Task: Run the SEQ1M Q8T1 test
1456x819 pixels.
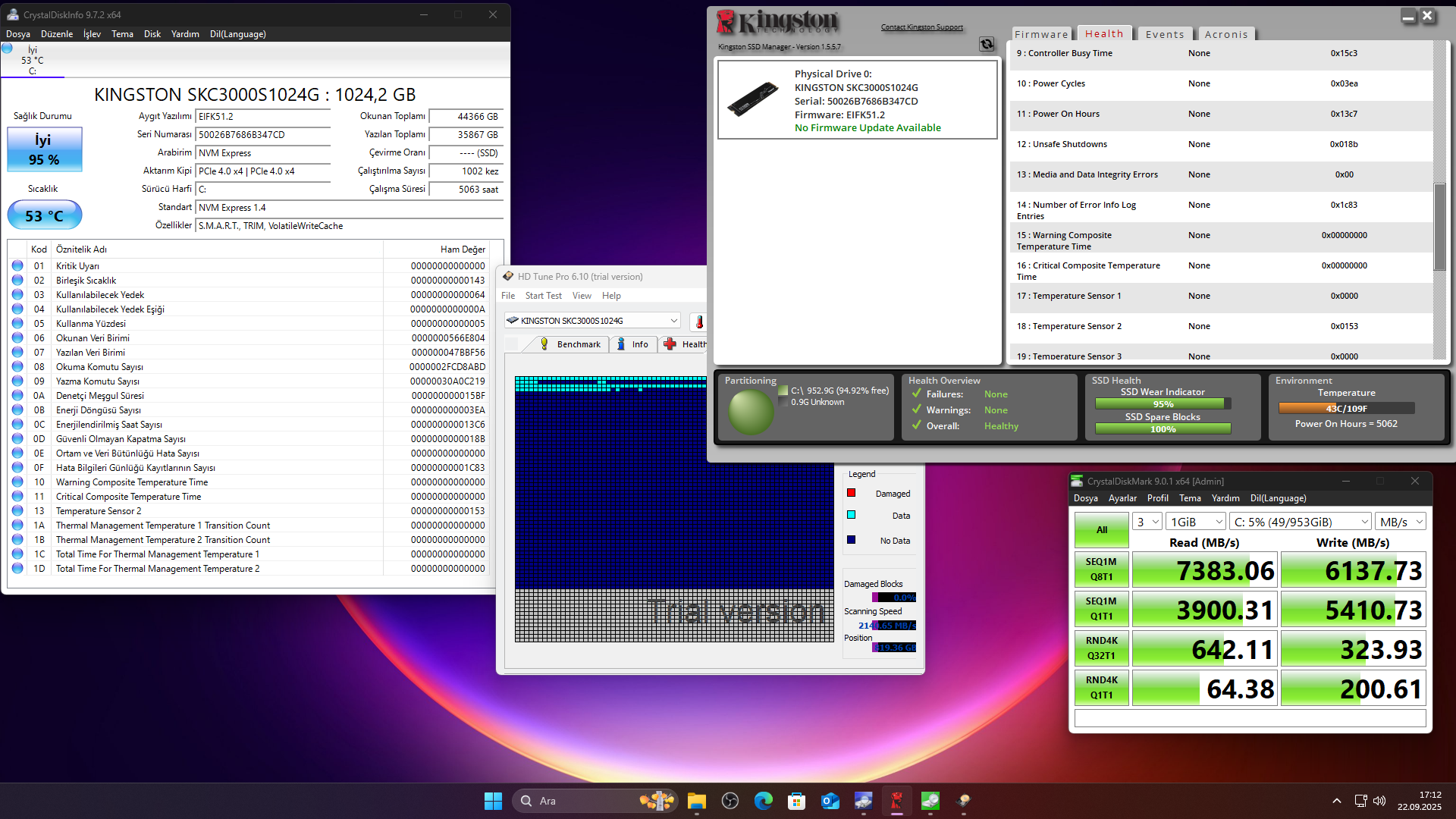Action: pos(1102,570)
